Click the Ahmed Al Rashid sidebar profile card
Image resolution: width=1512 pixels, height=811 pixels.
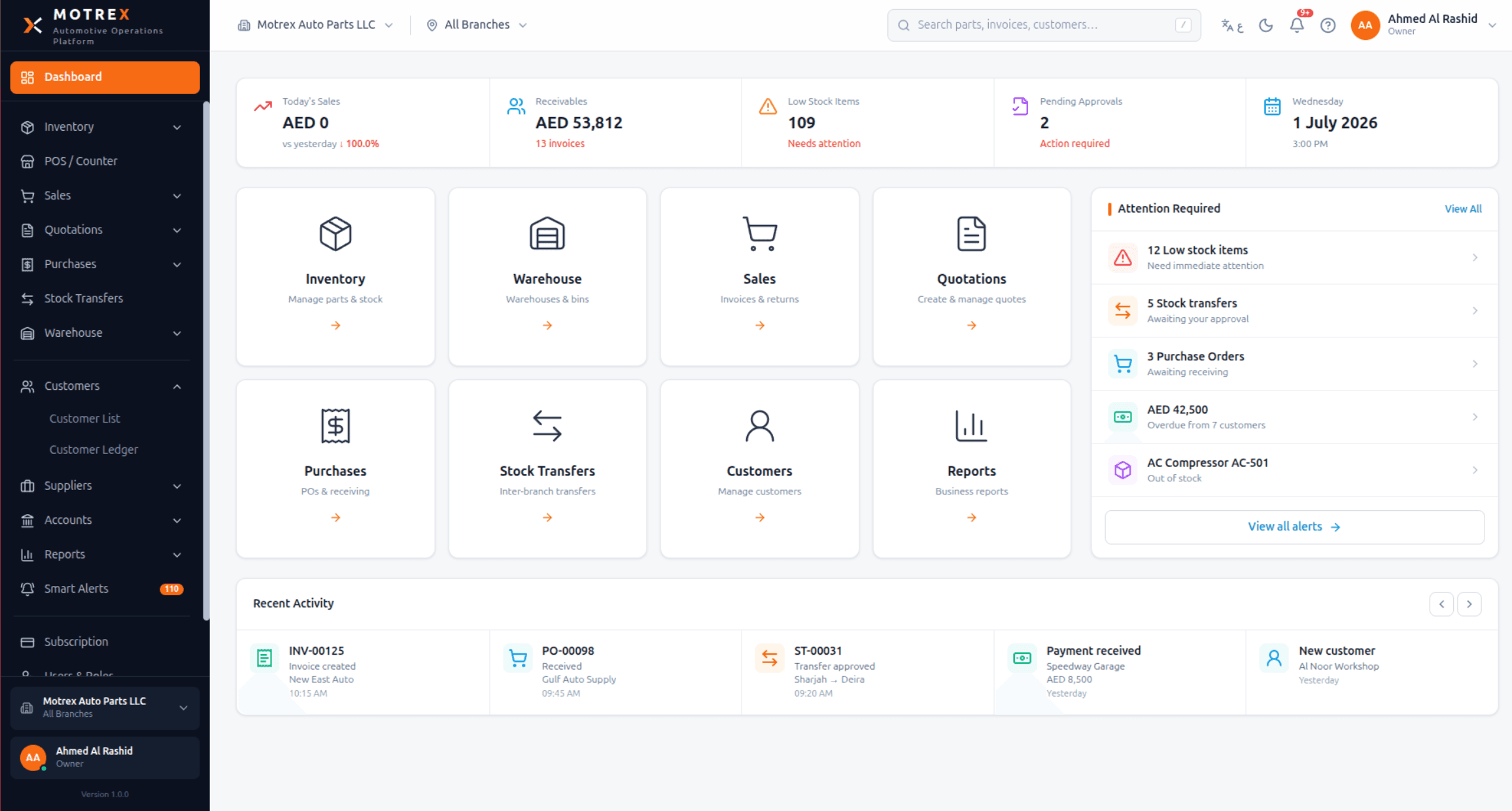(x=105, y=757)
